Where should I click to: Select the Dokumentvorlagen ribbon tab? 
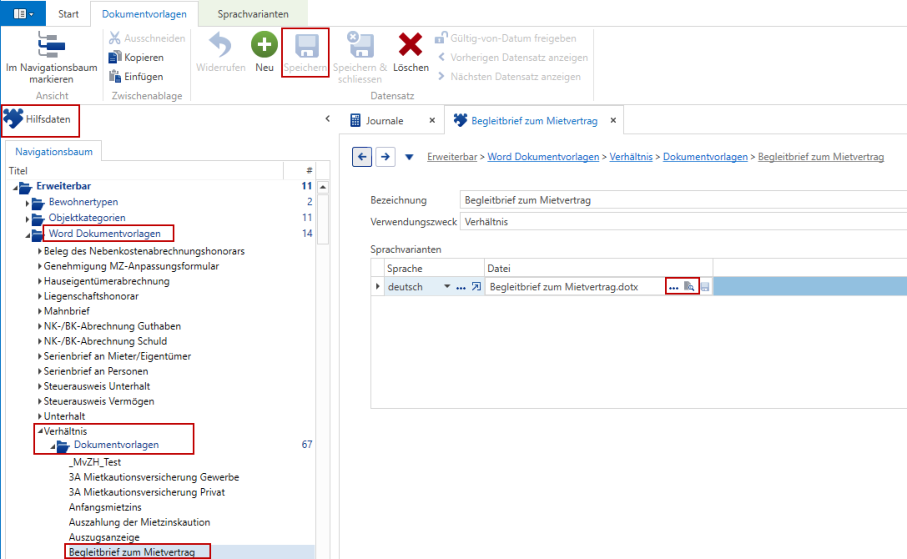[144, 14]
